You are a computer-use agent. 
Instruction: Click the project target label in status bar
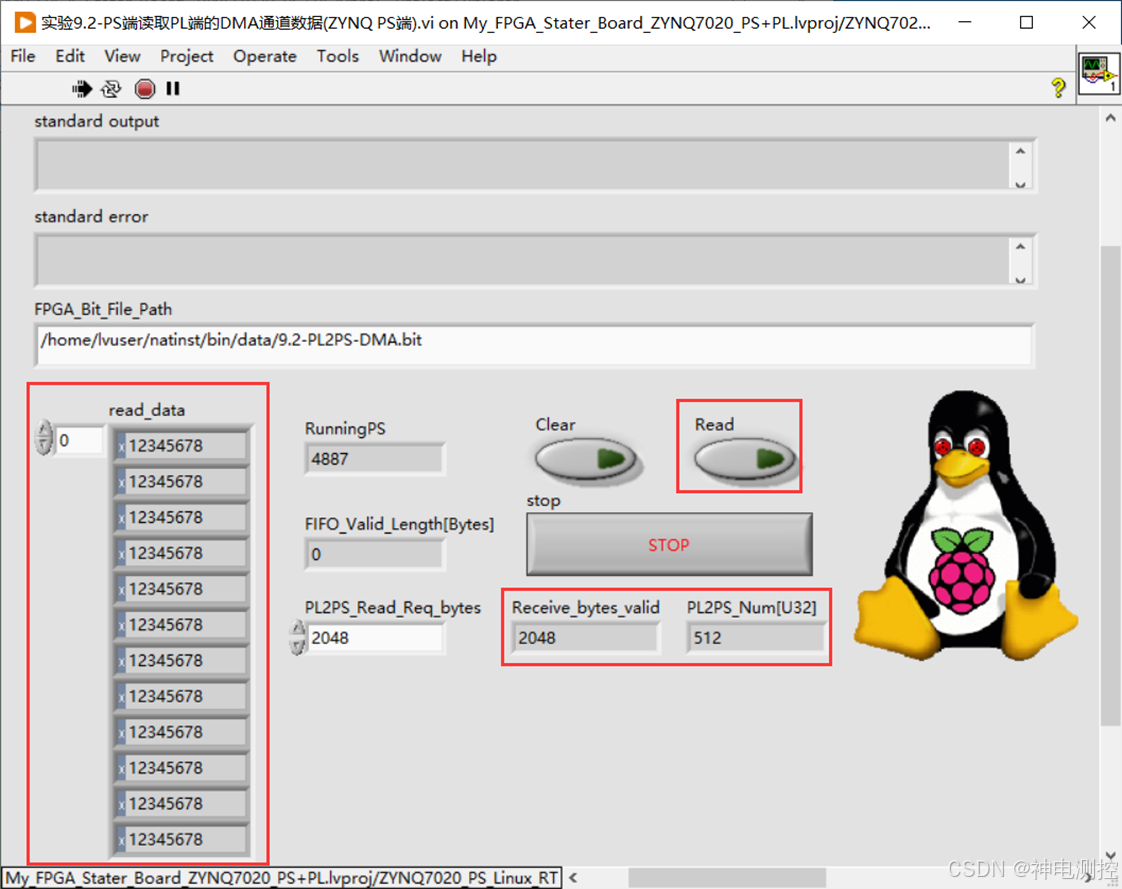pos(282,878)
